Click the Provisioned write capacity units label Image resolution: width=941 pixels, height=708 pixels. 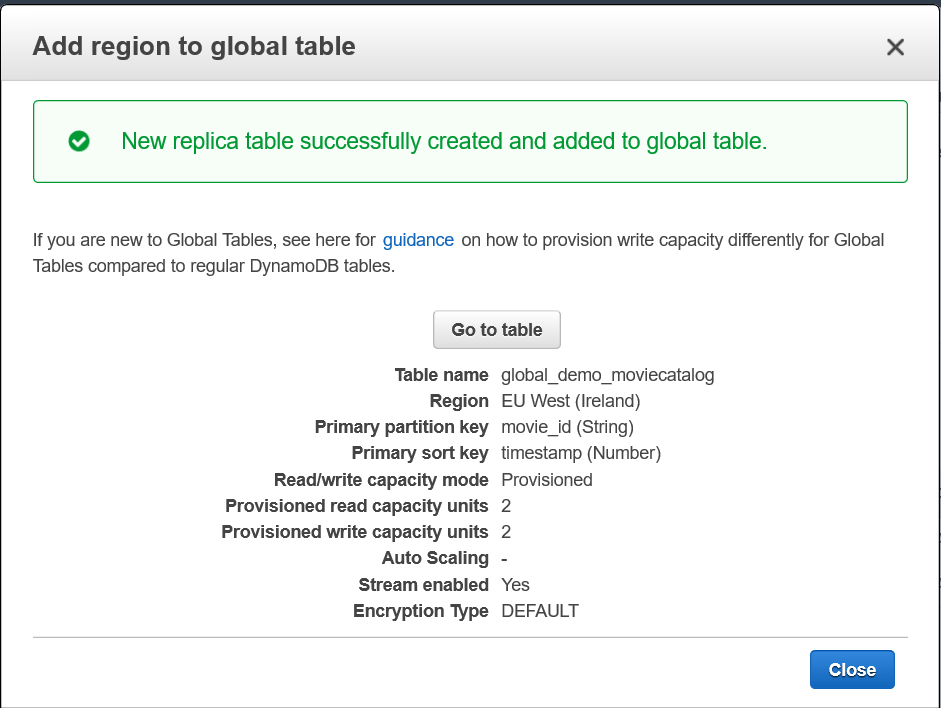(355, 532)
